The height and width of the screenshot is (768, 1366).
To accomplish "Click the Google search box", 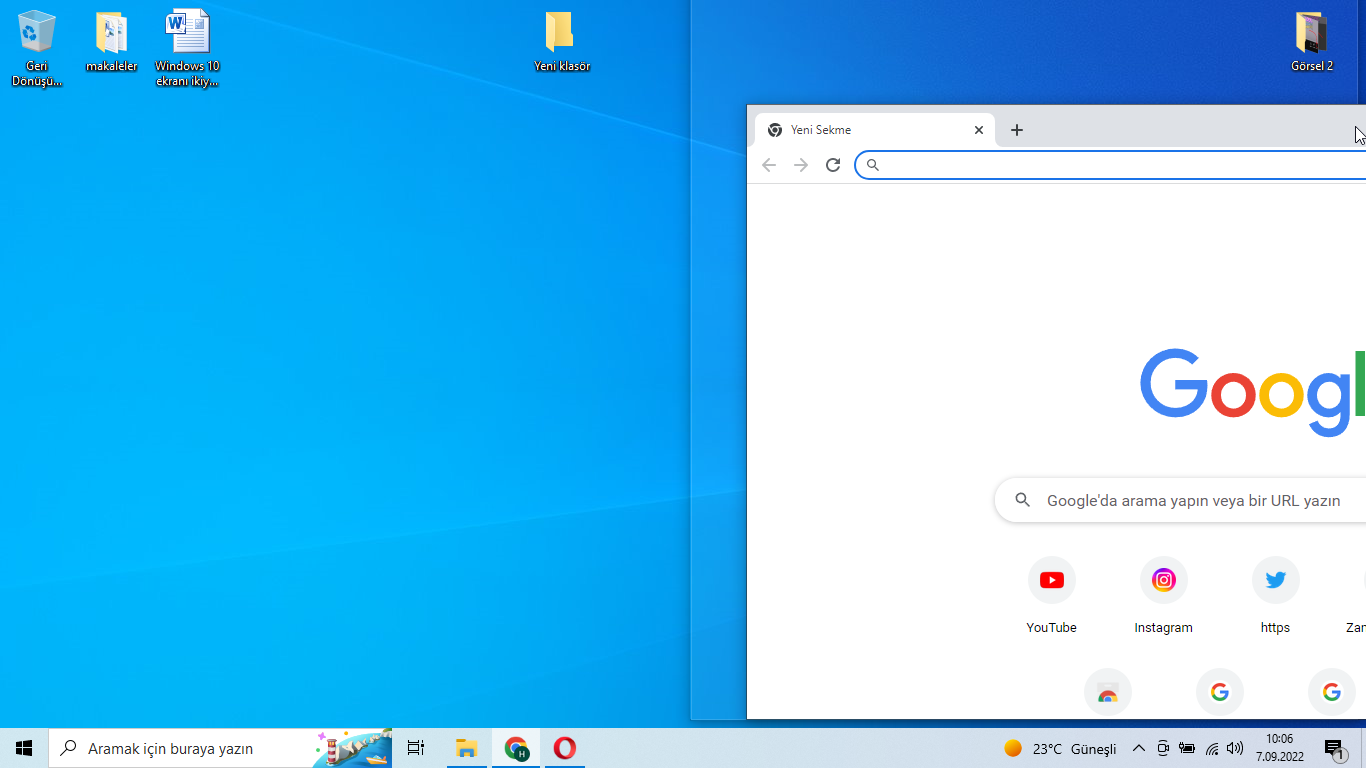I will (x=1190, y=500).
